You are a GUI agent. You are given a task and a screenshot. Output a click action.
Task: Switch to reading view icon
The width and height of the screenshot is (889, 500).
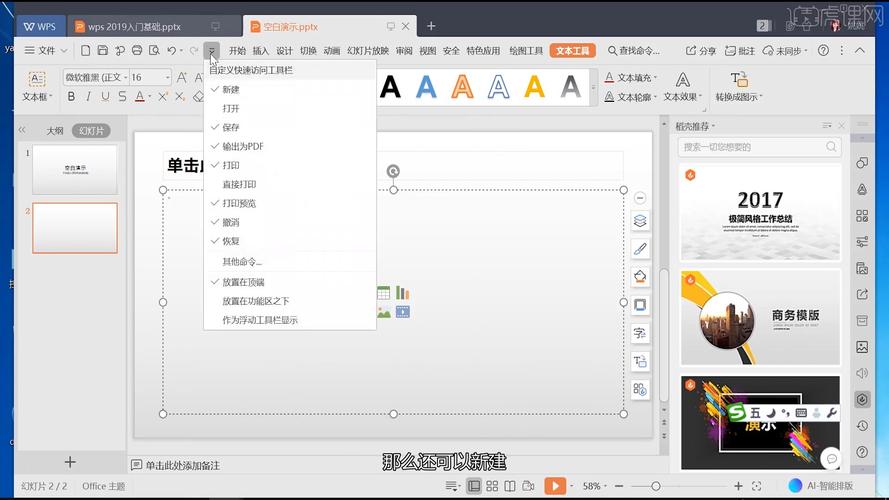tap(510, 486)
